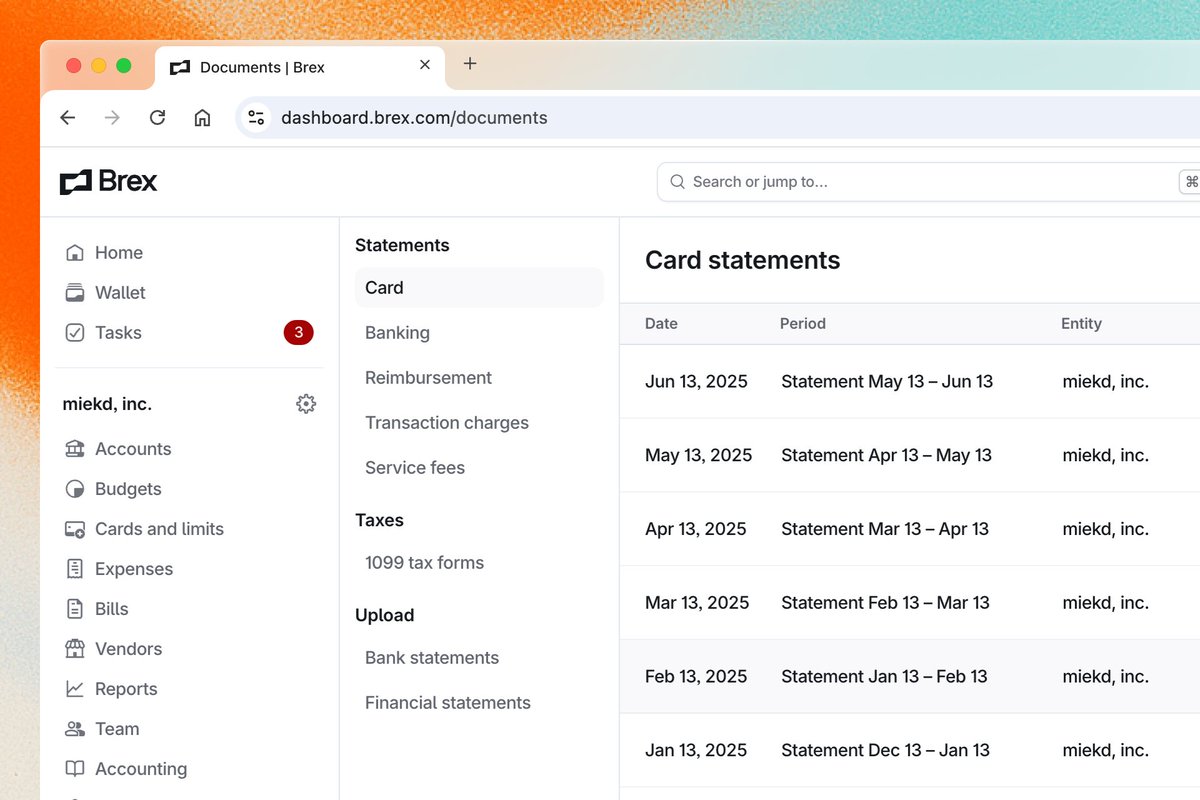Click the command-key shortcut badge in search
1200x800 pixels.
coord(1190,182)
